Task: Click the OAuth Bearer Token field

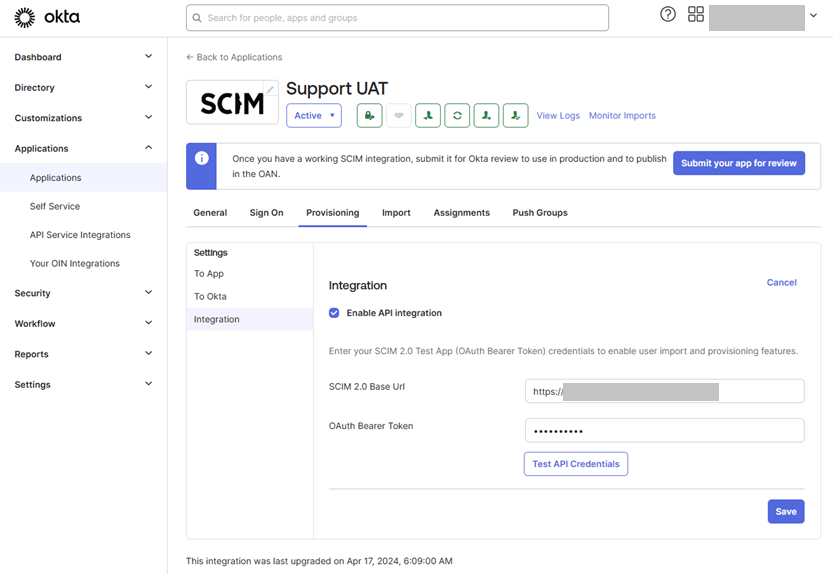Action: click(x=664, y=430)
